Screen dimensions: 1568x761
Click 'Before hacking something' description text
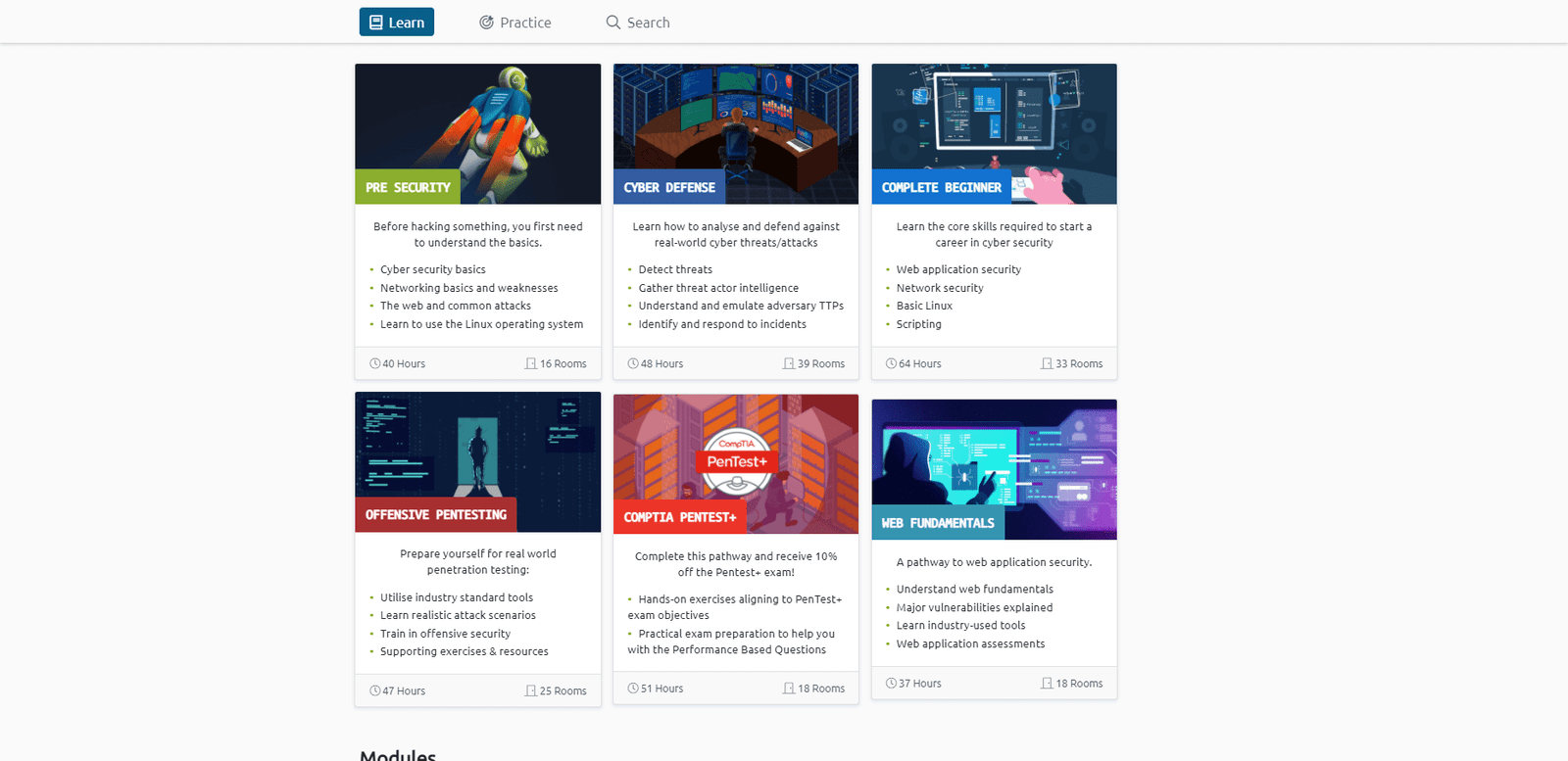click(x=478, y=234)
